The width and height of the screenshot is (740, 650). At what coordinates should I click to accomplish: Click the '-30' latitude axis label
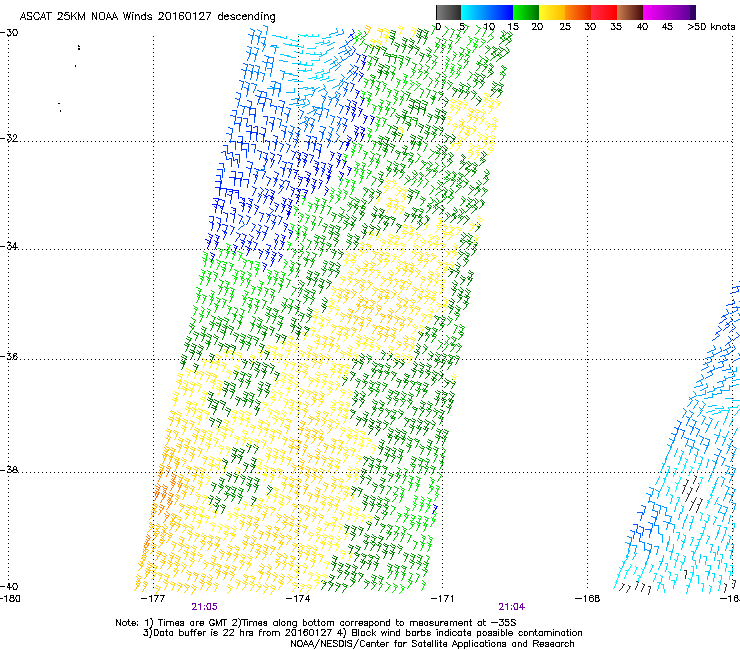click(9, 33)
